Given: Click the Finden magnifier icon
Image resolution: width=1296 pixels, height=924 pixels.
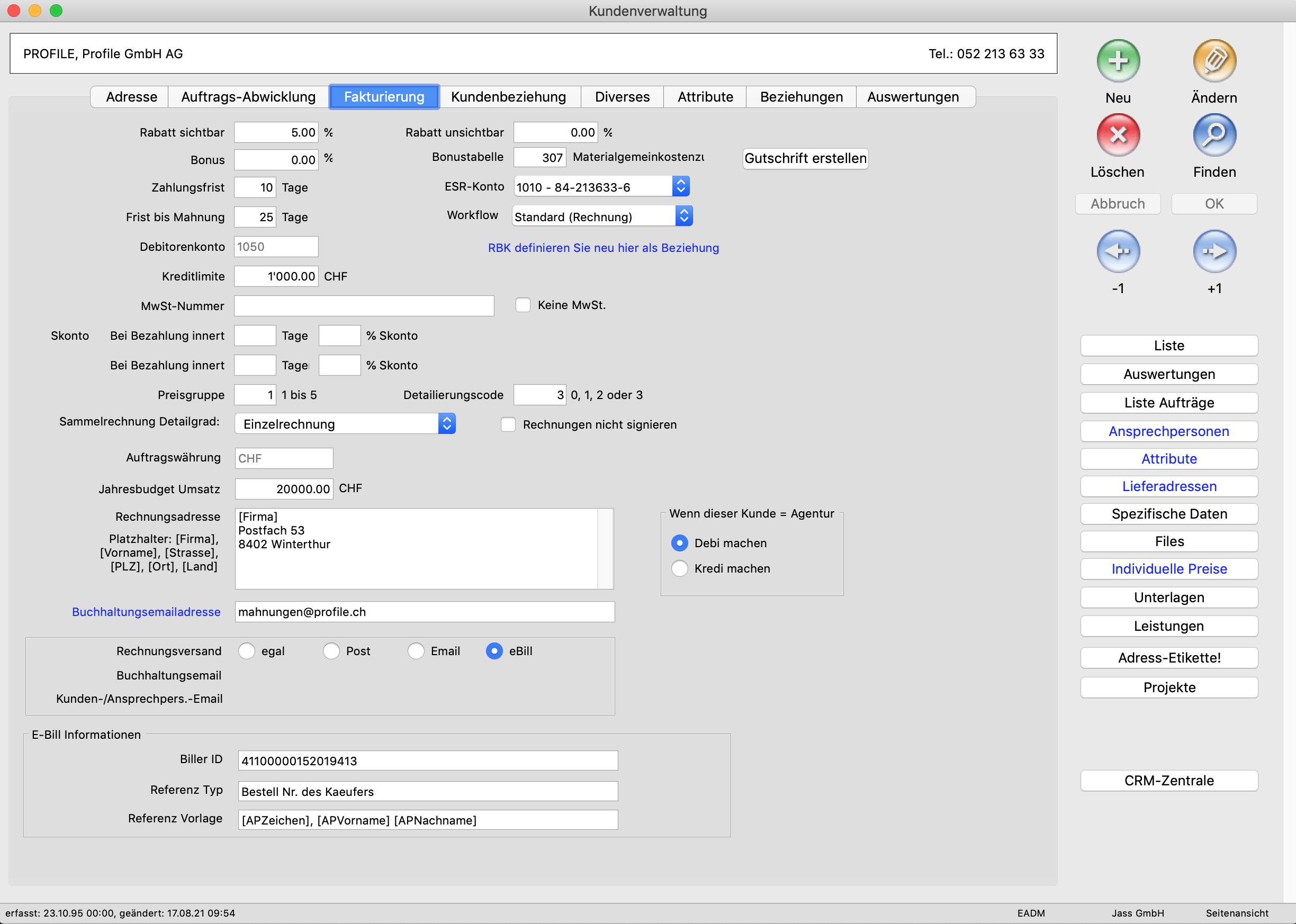Looking at the screenshot, I should pos(1214,135).
